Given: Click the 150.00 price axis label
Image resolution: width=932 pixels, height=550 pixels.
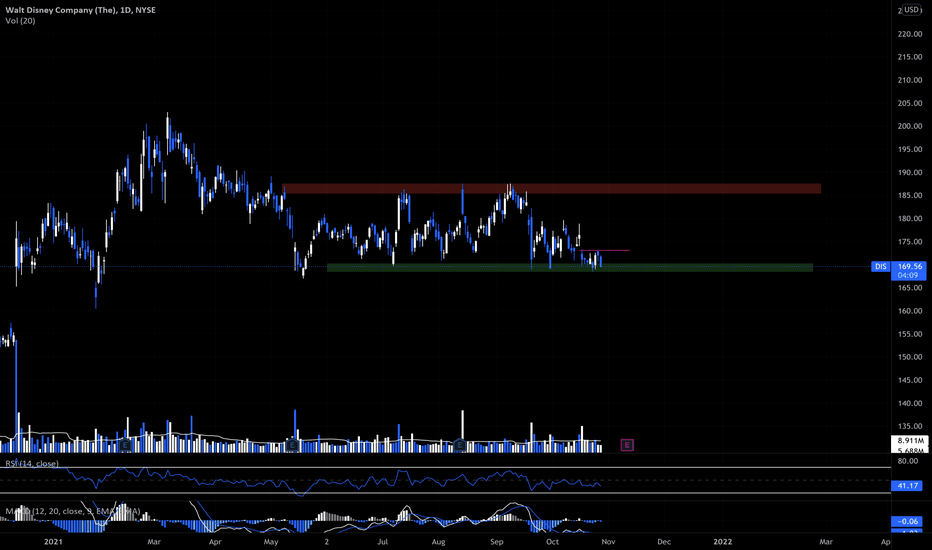Looking at the screenshot, I should [910, 357].
